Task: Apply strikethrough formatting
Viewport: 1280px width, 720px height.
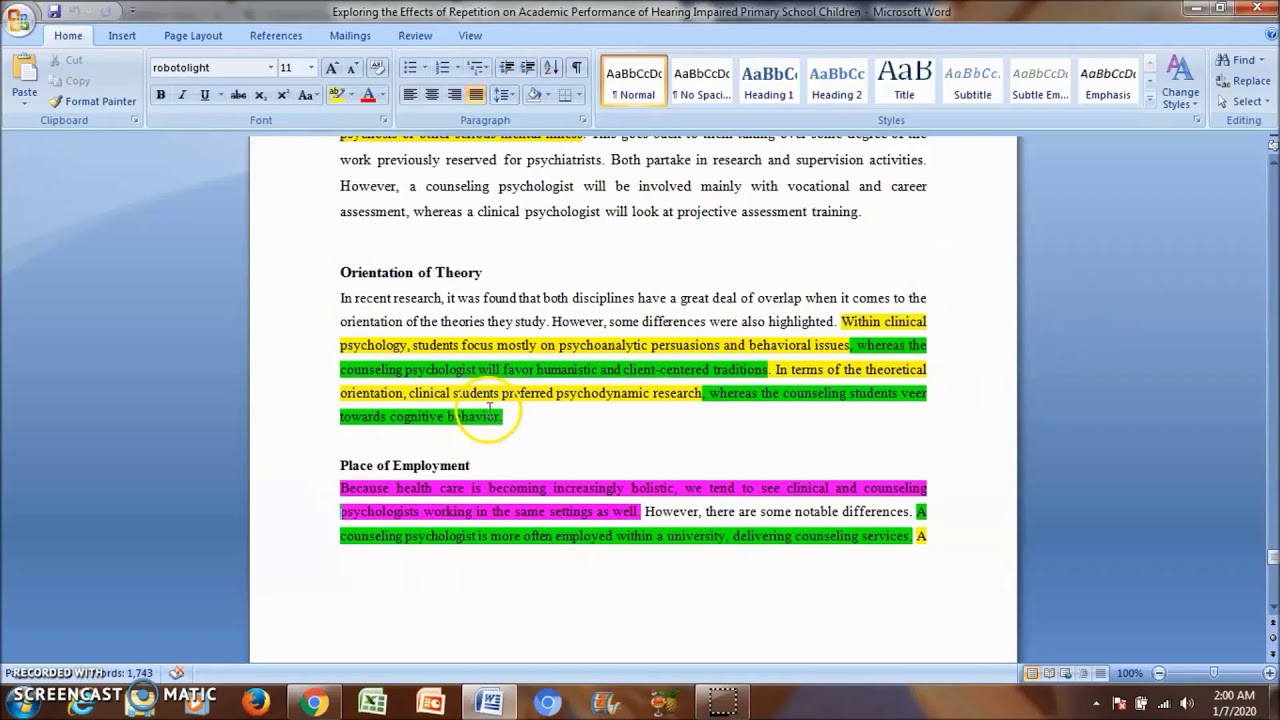Action: [x=238, y=95]
